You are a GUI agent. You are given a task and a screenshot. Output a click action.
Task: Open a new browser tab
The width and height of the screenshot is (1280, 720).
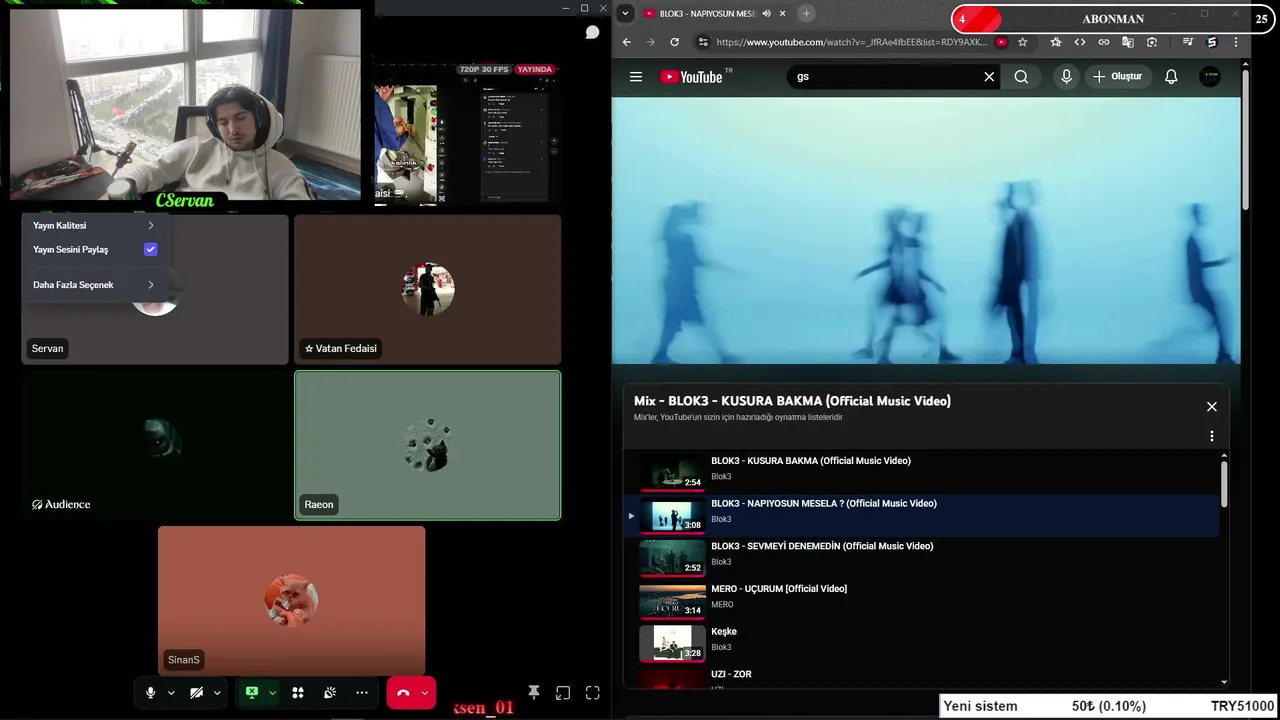pos(806,13)
